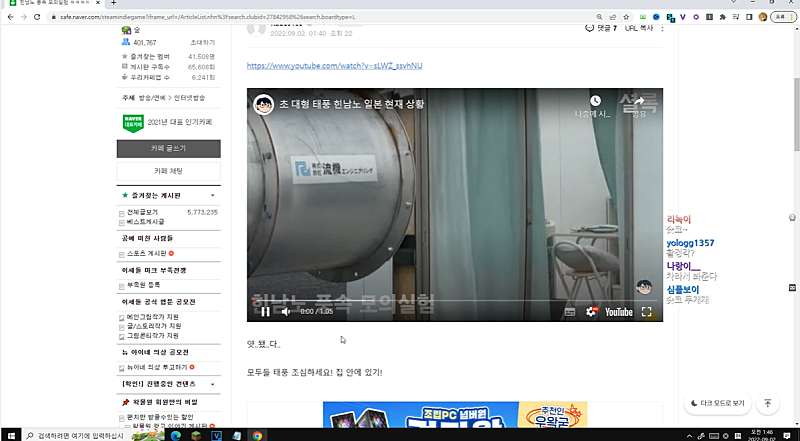Open Microsoft Edge from taskbar

(x=176, y=435)
